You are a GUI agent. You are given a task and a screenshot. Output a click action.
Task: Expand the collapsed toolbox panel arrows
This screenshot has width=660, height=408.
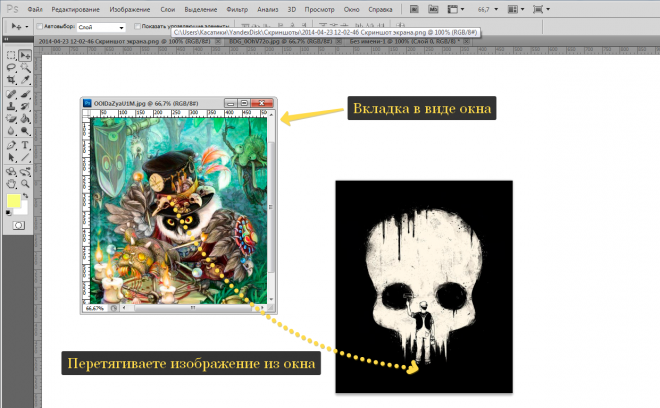tap(6, 39)
